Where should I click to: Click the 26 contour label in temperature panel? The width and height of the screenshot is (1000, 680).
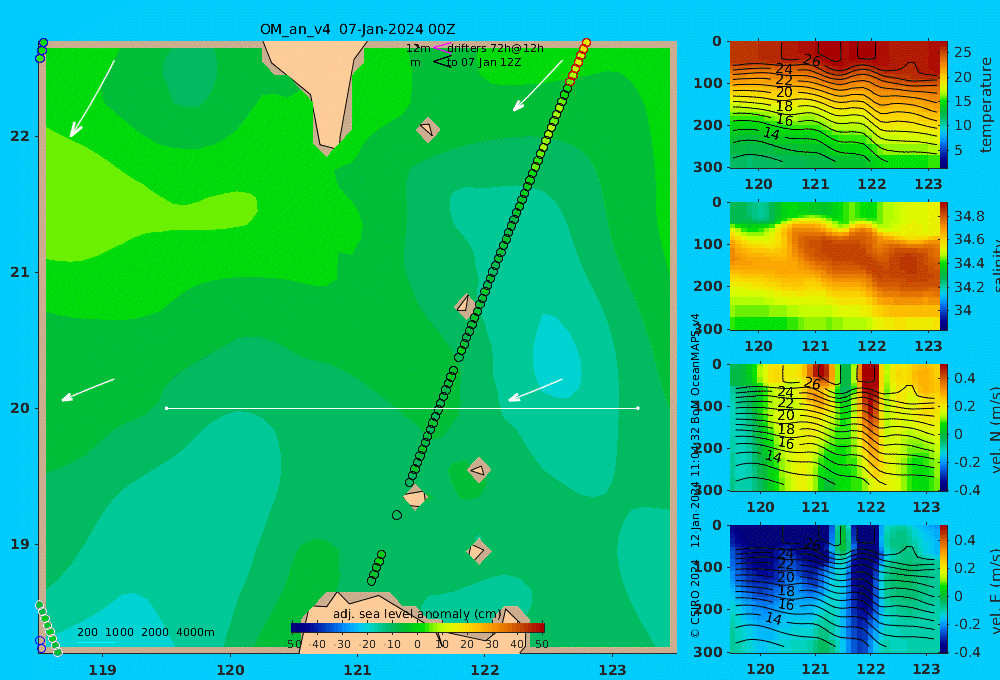click(x=811, y=61)
